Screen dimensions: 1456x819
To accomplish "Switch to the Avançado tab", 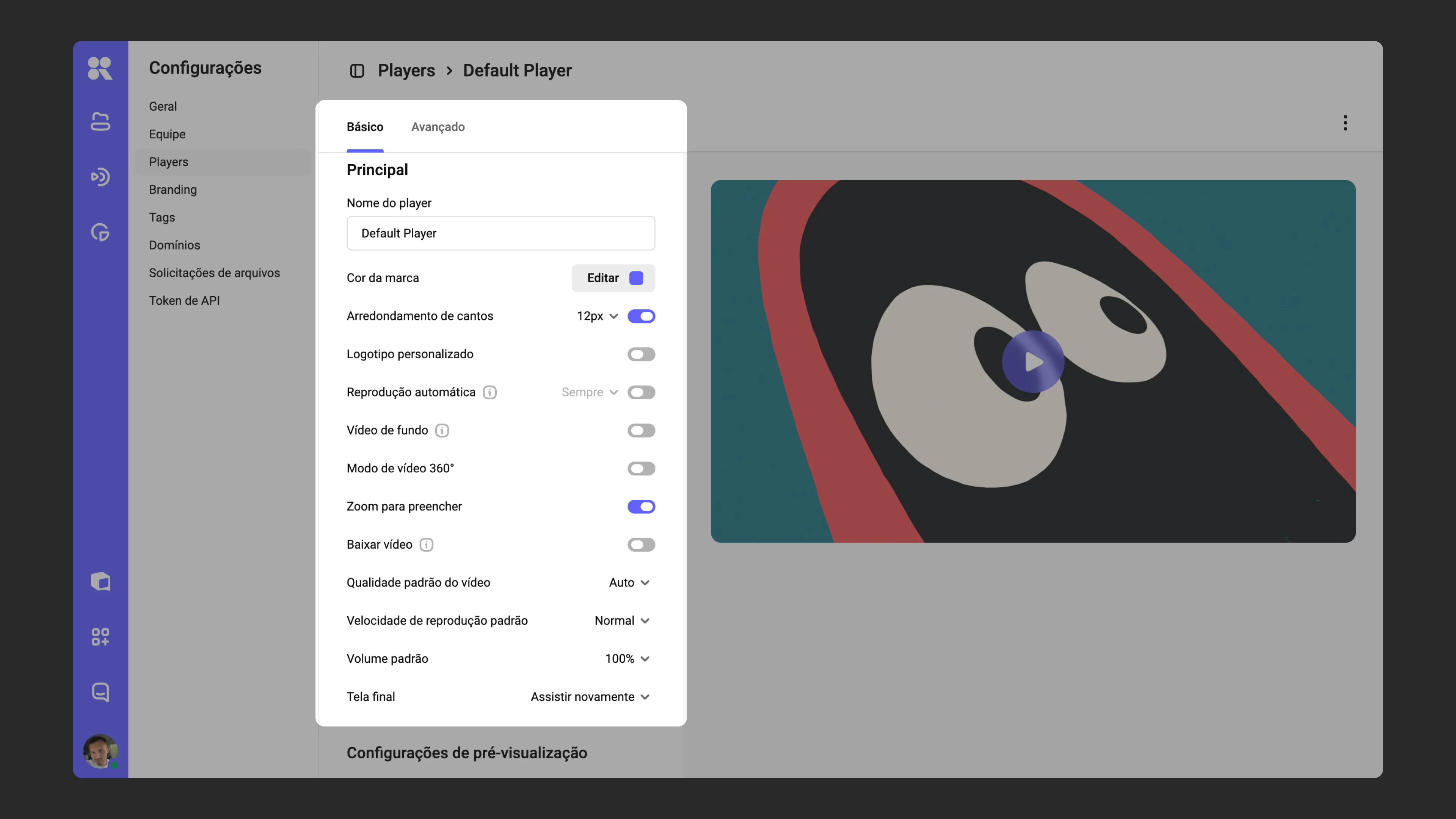I will point(438,127).
